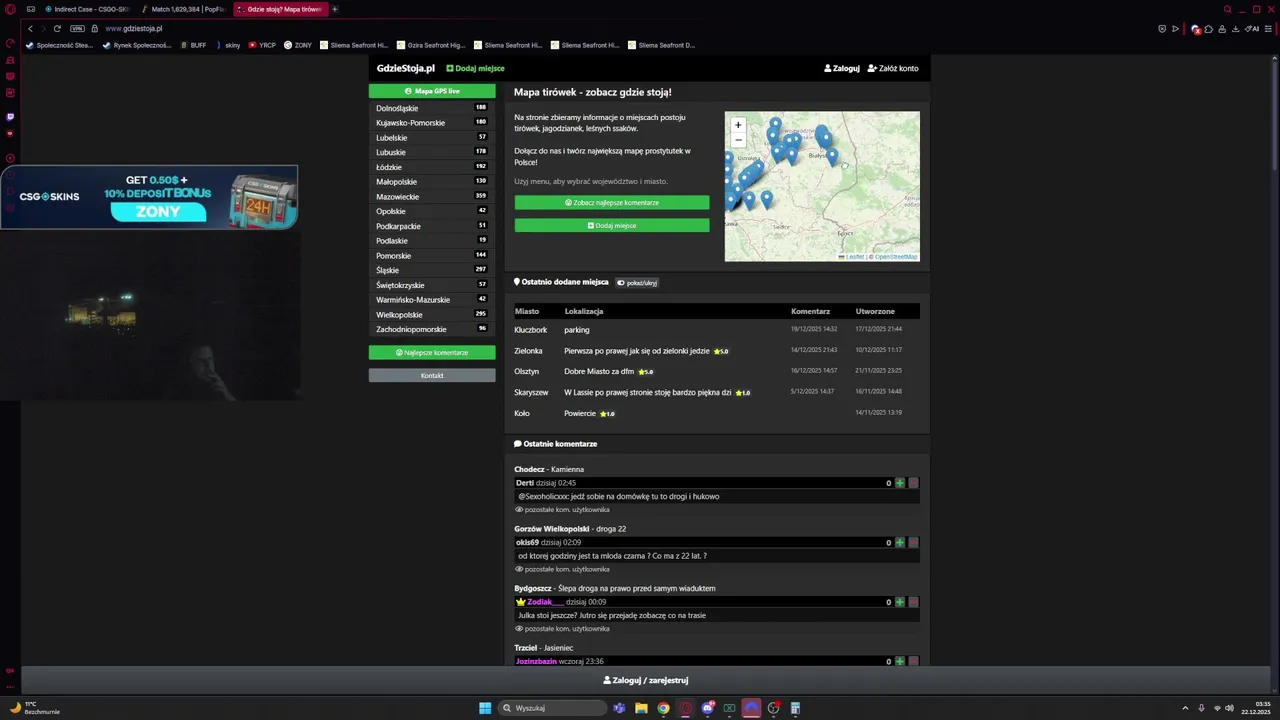This screenshot has width=1280, height=720.
Task: Open a new tab with plus icon
Action: (335, 9)
